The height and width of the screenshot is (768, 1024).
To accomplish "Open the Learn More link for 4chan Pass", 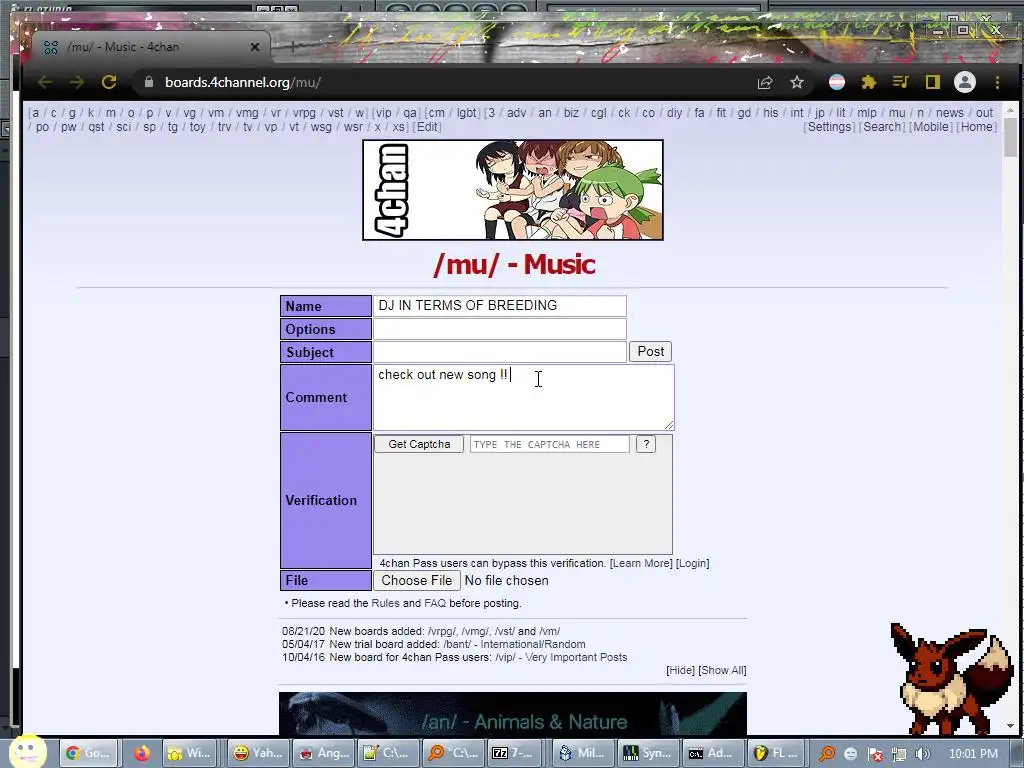I will pyautogui.click(x=641, y=563).
